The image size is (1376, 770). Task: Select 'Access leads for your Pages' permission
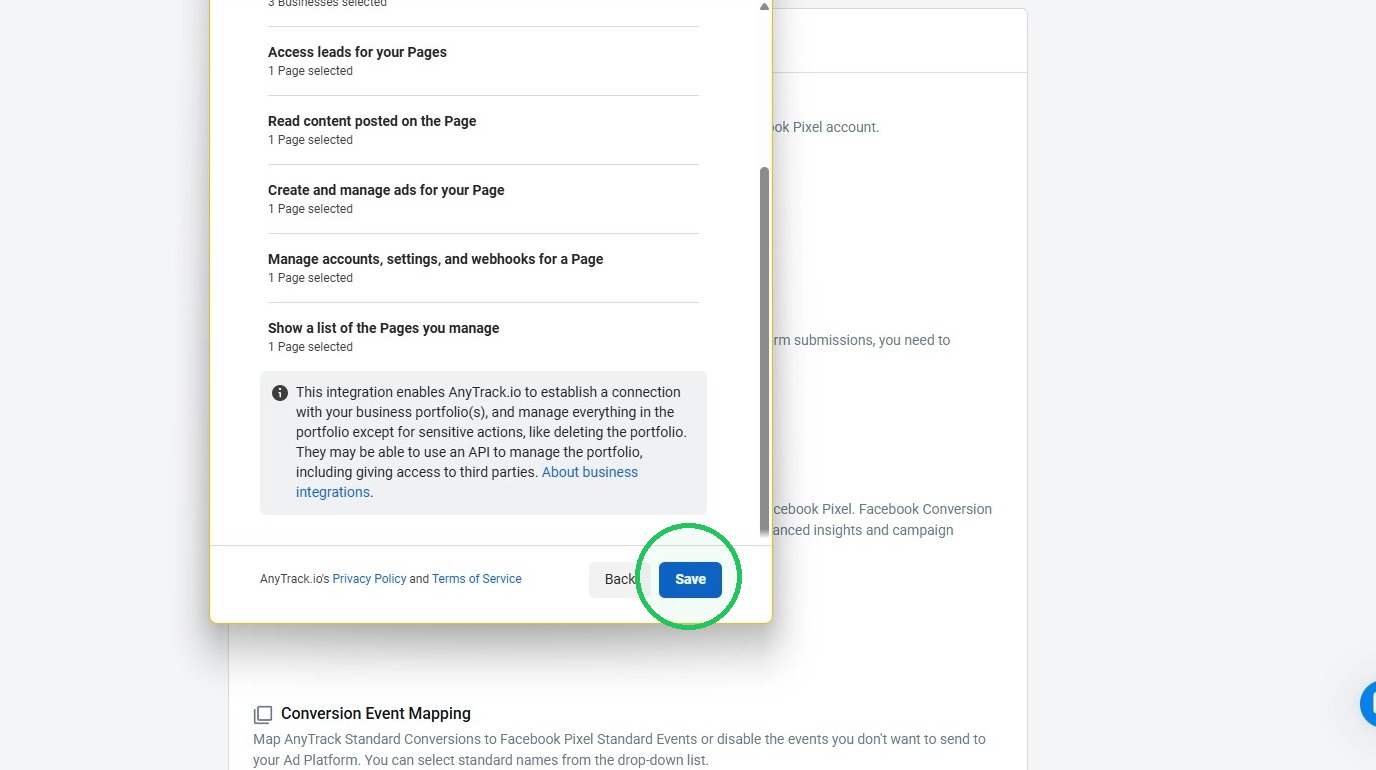483,61
